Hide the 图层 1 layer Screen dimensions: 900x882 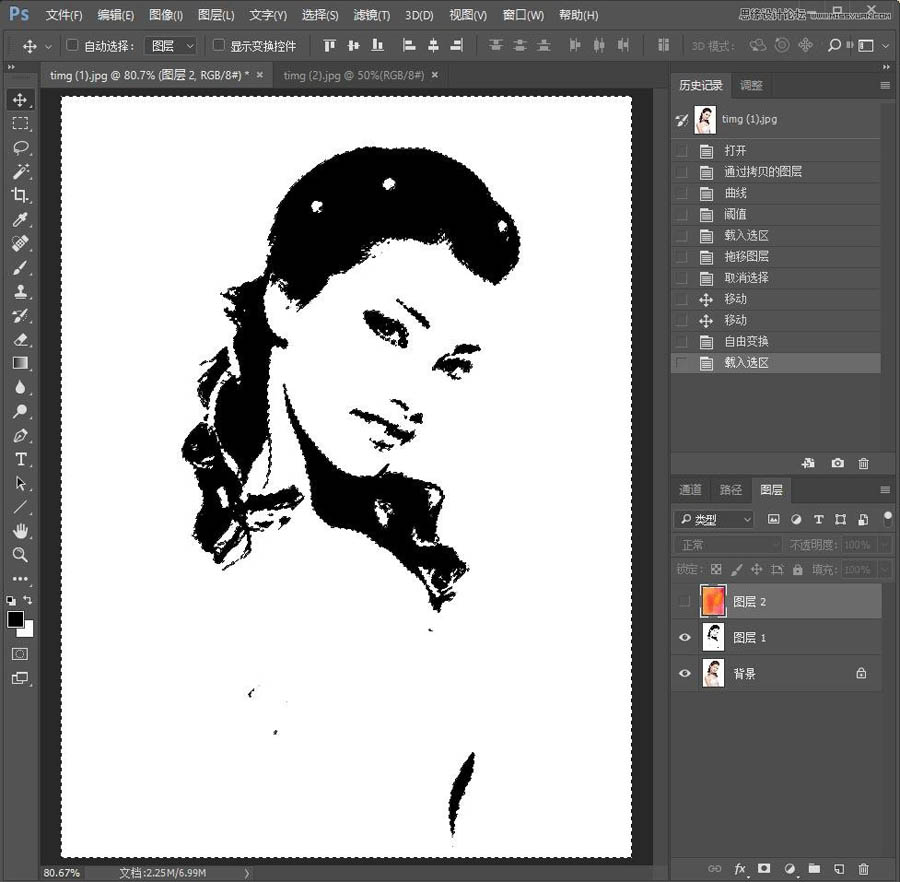(685, 638)
